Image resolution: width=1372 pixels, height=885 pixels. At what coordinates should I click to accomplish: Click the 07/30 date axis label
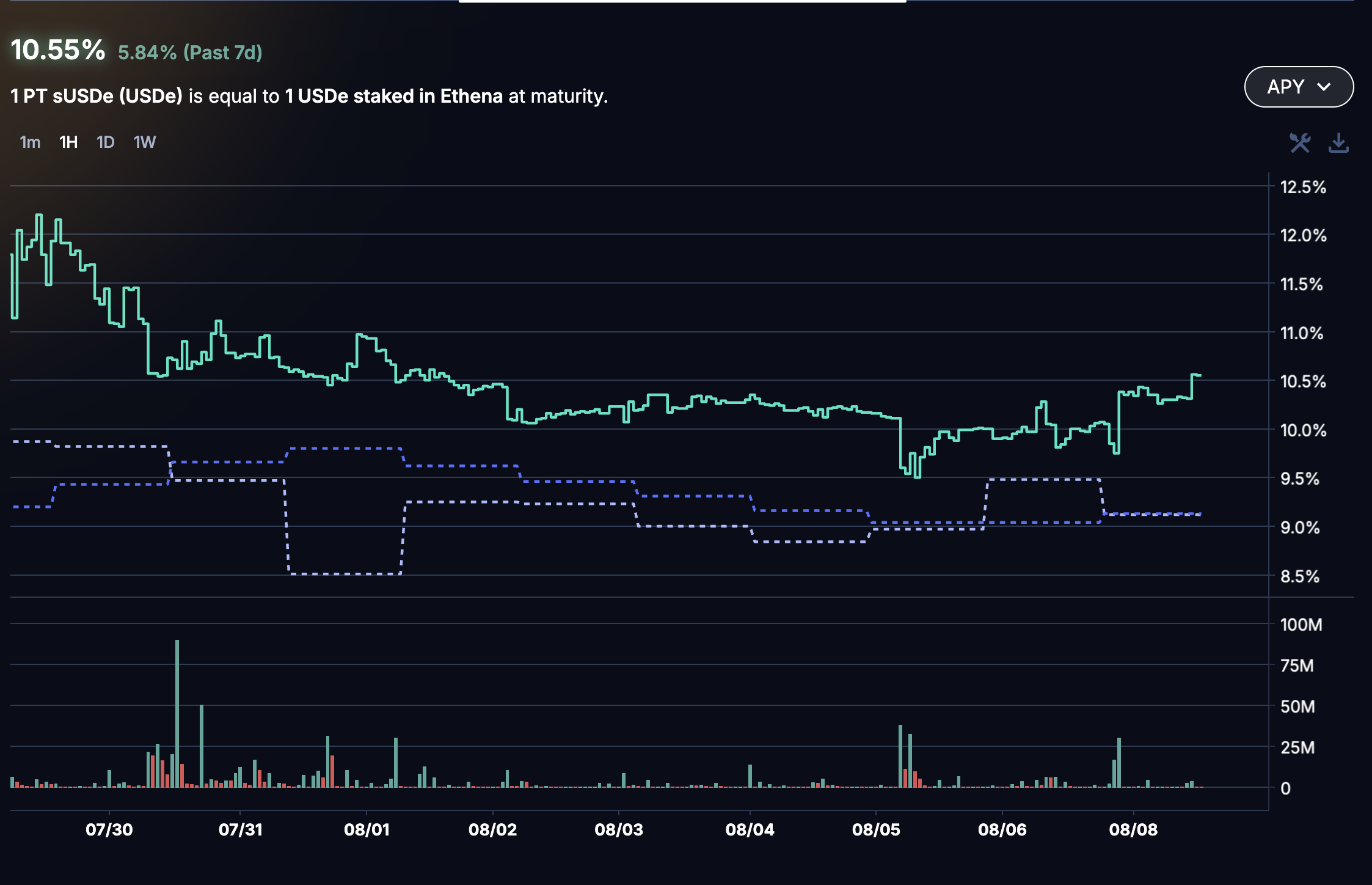pos(109,829)
